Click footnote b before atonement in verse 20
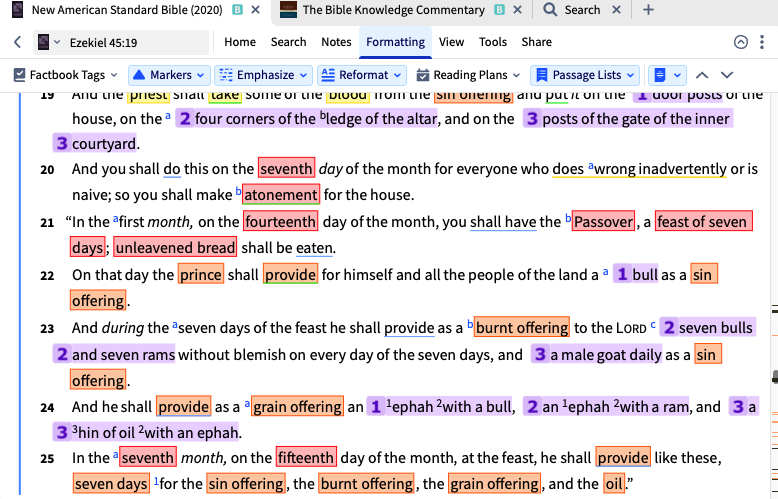The image size is (778, 499). tap(238, 190)
